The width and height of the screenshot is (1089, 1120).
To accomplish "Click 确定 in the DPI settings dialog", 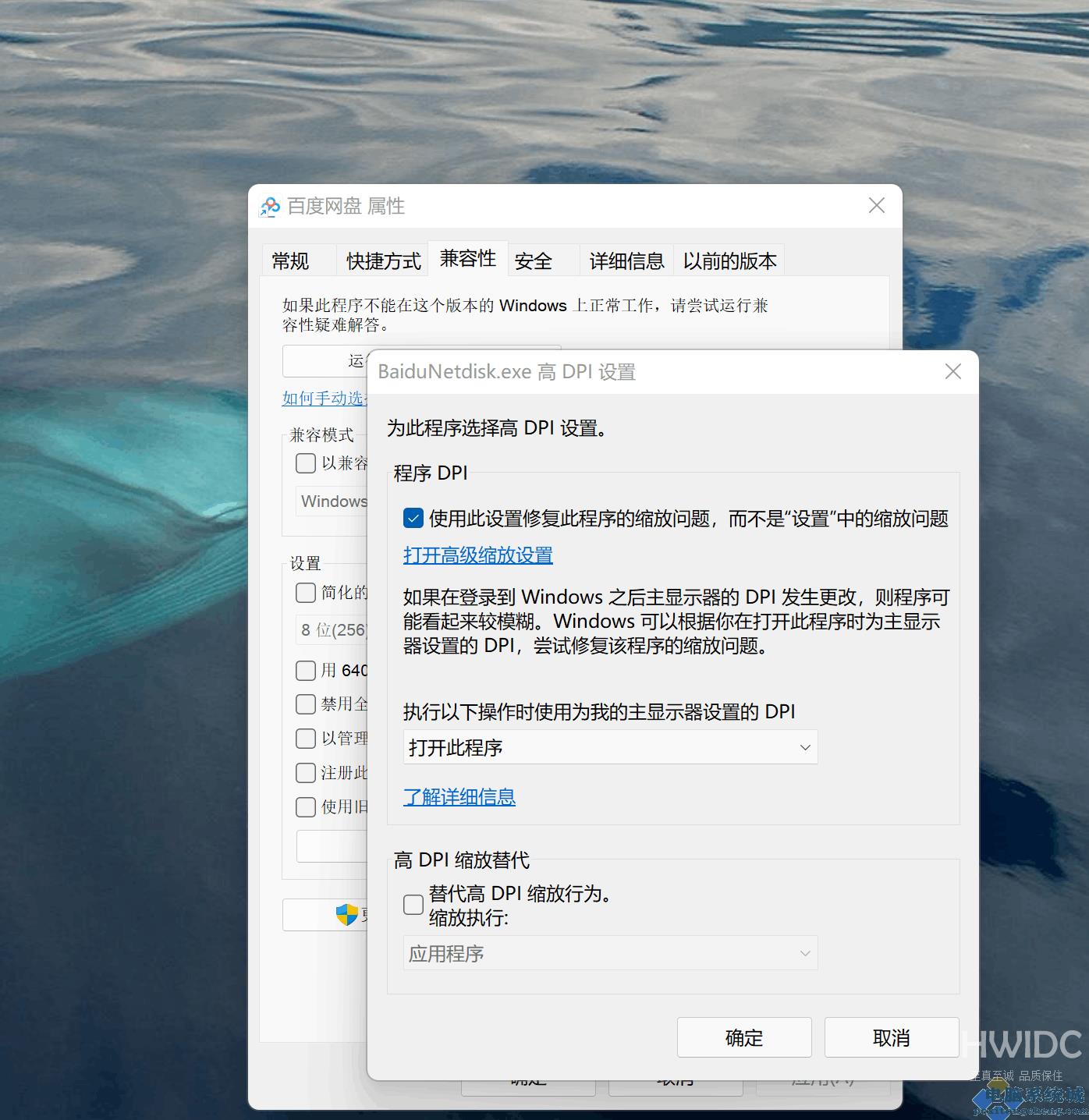I will pyautogui.click(x=744, y=1037).
